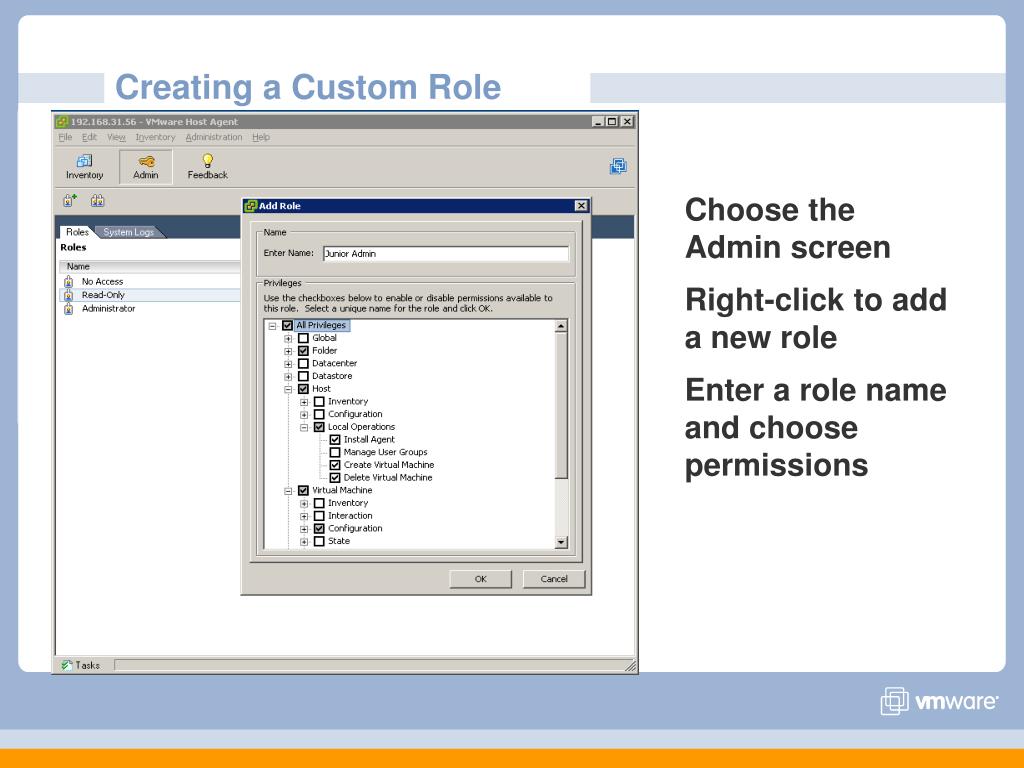The width and height of the screenshot is (1024, 768).
Task: Toggle the Virtual Machine checkbox
Action: click(x=303, y=490)
